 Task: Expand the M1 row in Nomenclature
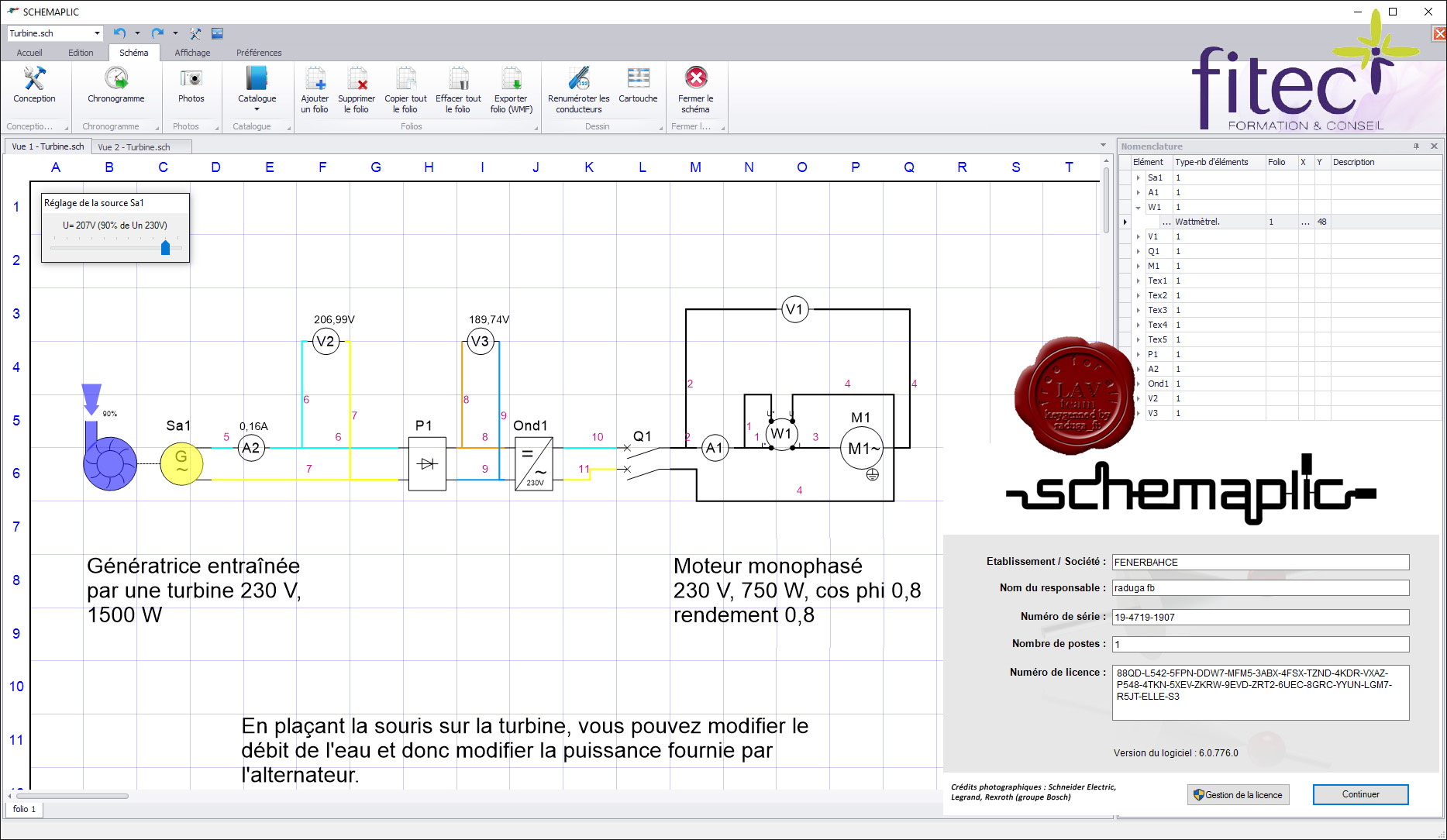tap(1138, 266)
